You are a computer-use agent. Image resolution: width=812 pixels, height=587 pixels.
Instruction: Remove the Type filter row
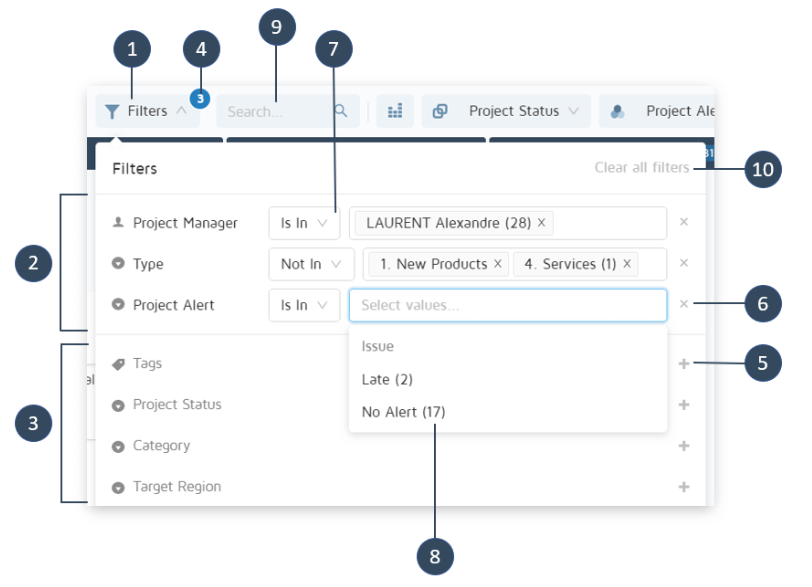click(x=684, y=264)
